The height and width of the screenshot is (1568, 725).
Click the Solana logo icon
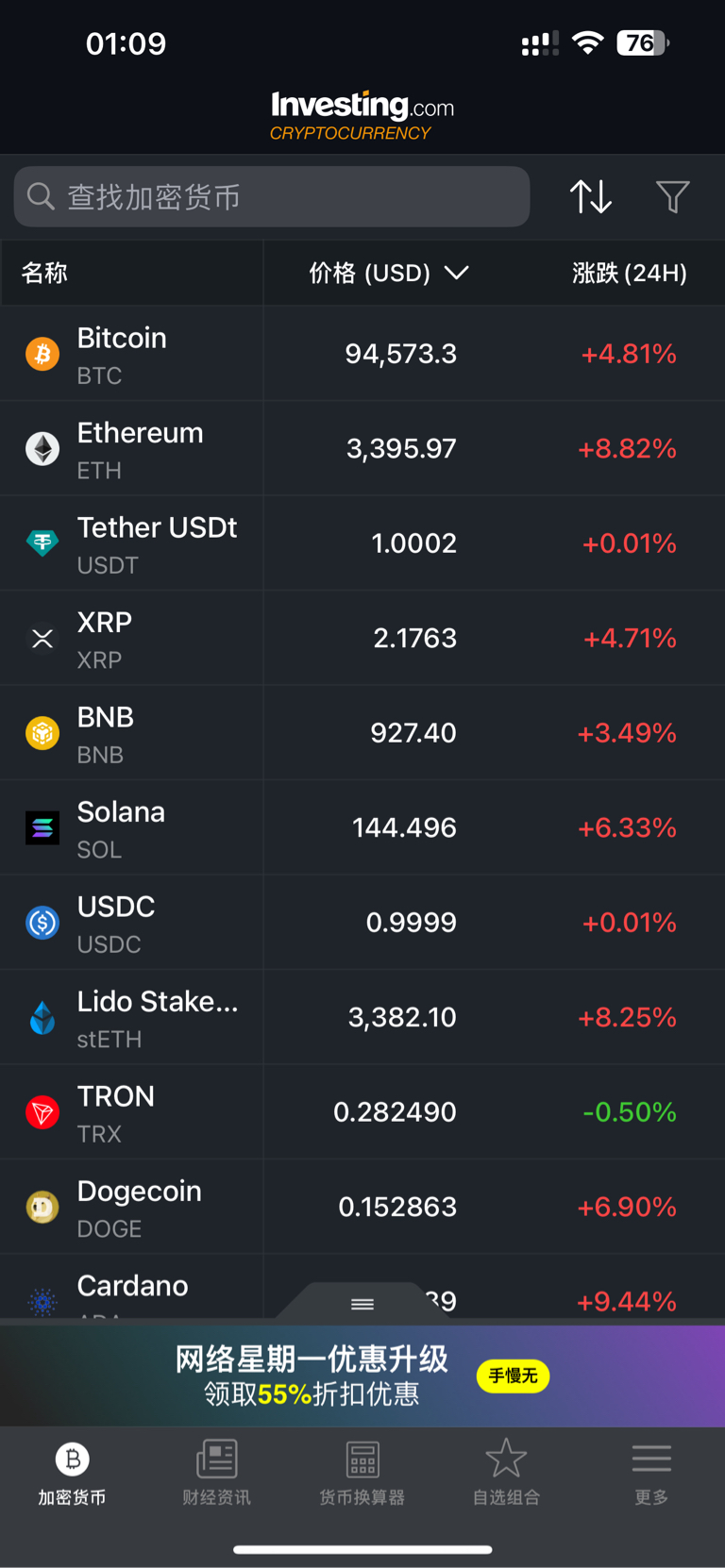pos(42,827)
